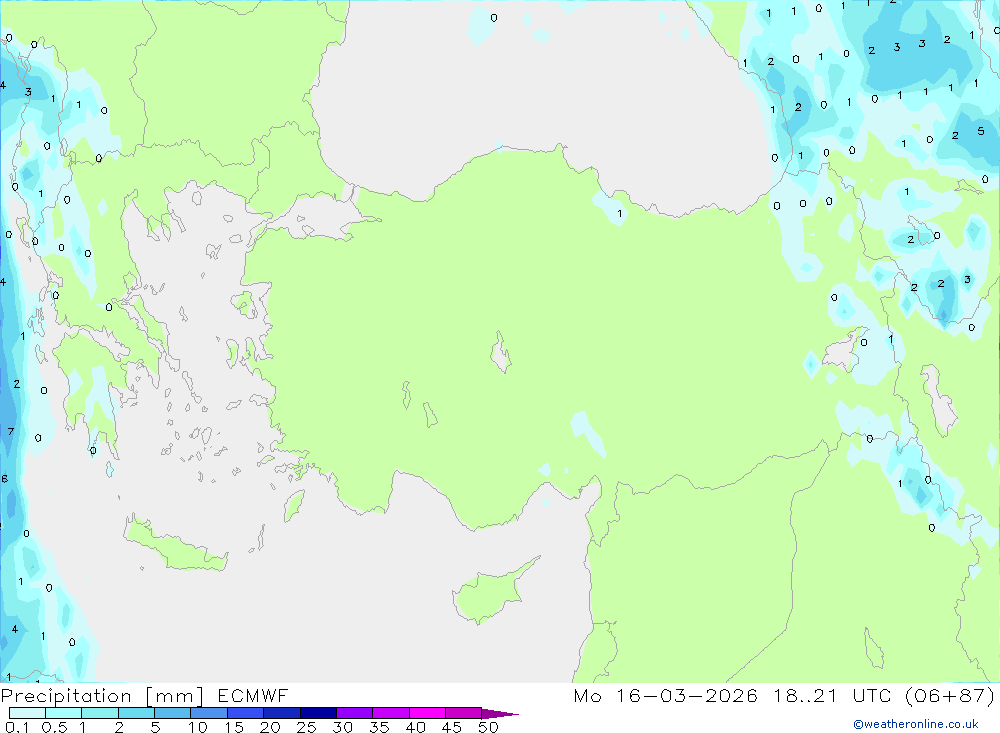Click the 'Mo 16-03-2026' date text
Screen dimensions: 1000x733
665,696
